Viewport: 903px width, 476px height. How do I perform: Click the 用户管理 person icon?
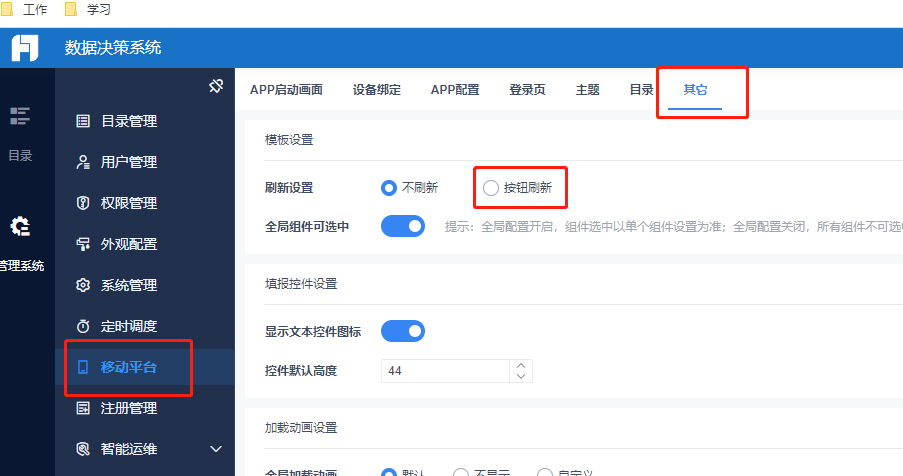click(x=83, y=162)
